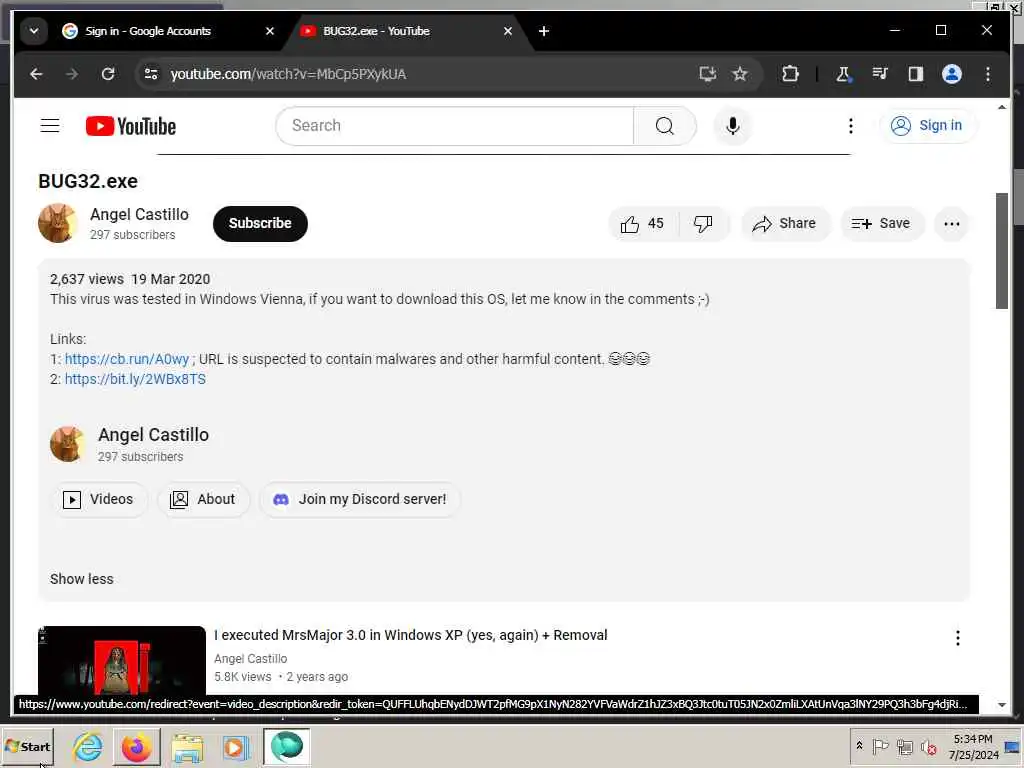Save the video to a playlist
The height and width of the screenshot is (768, 1024).
coord(881,224)
